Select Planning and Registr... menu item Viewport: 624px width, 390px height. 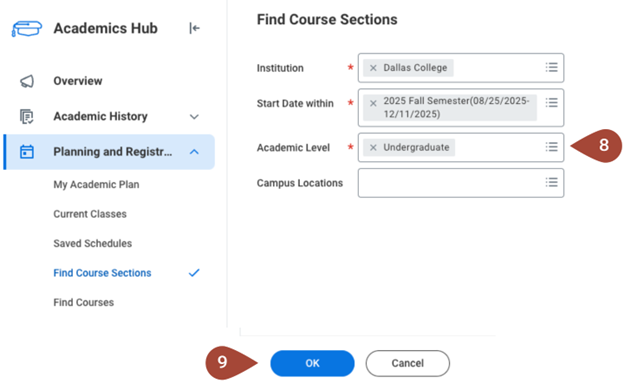(x=109, y=152)
